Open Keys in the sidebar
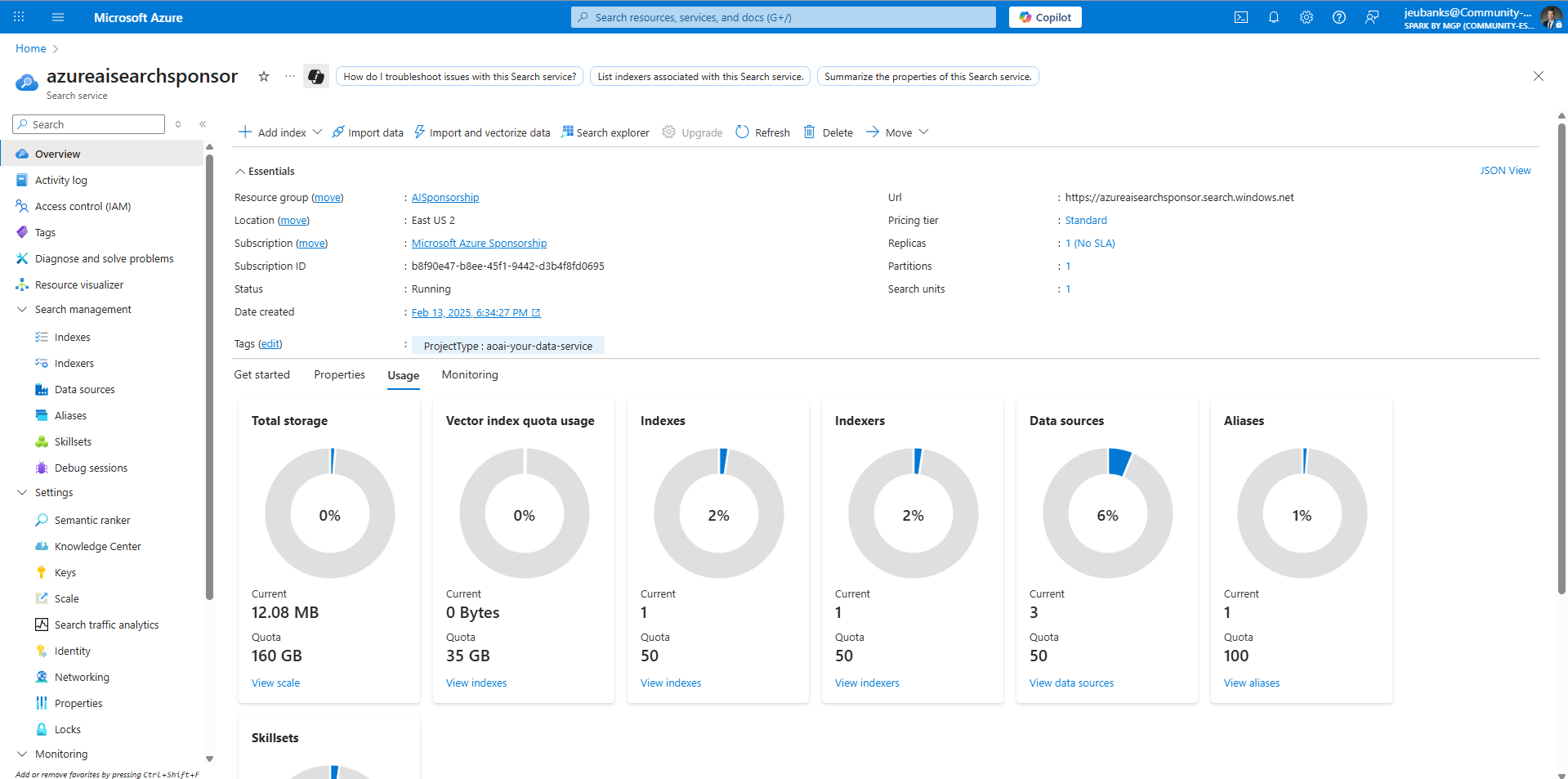 (x=65, y=572)
